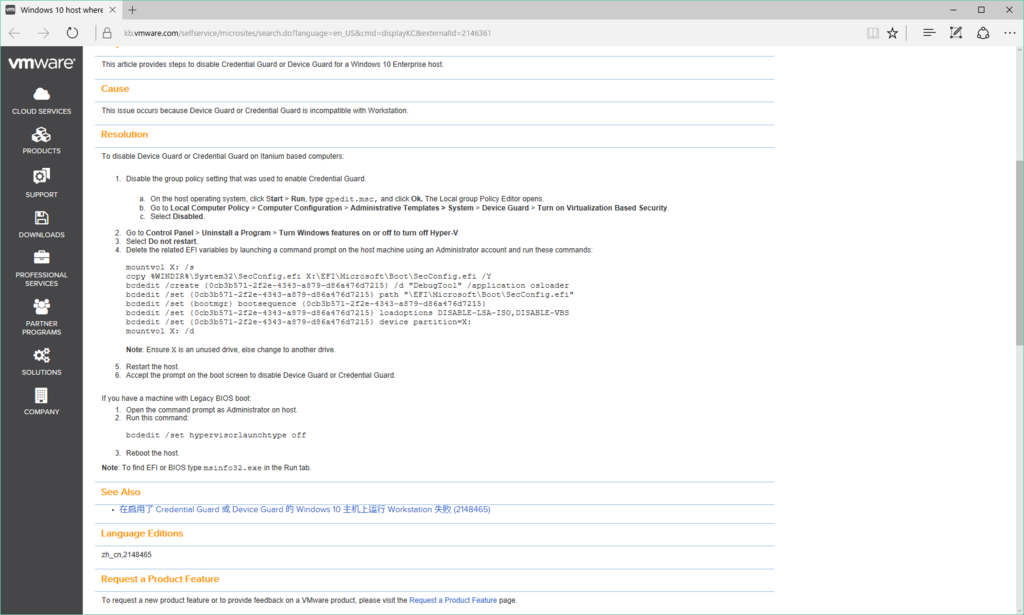1024x615 pixels.
Task: Open Products in sidebar
Action: [x=41, y=140]
